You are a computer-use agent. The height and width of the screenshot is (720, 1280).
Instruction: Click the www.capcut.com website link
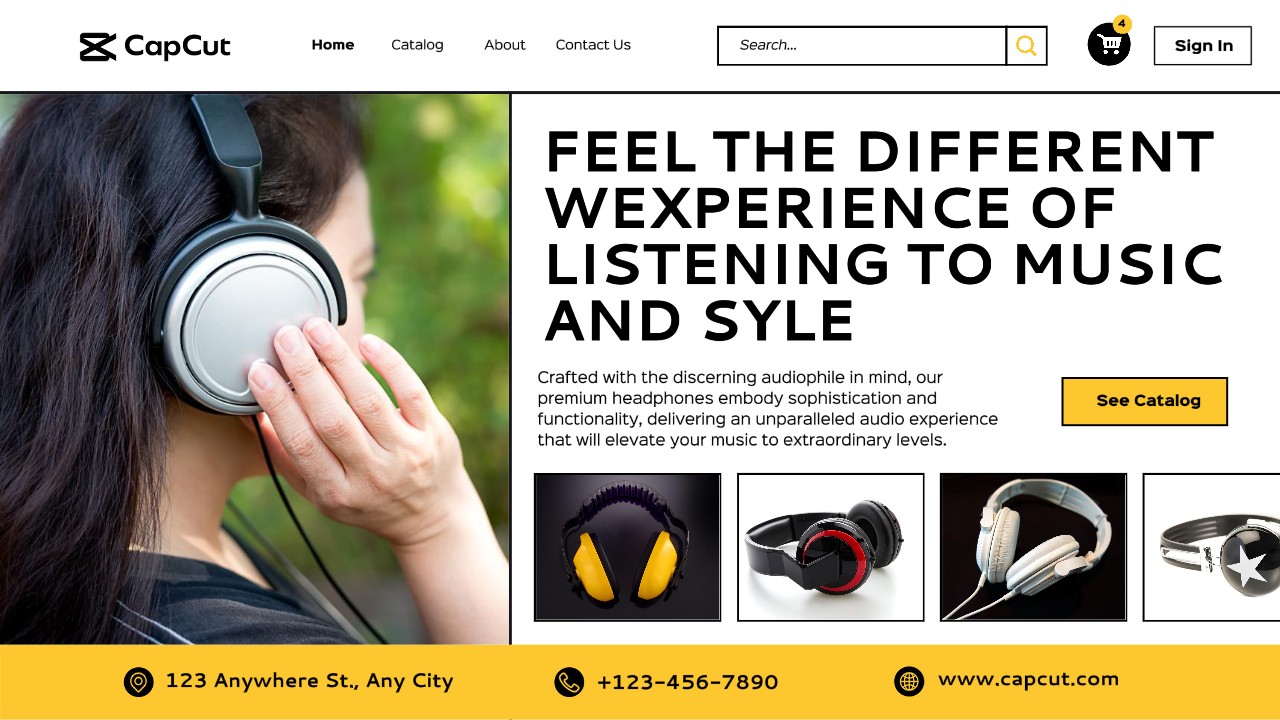[x=1028, y=680]
